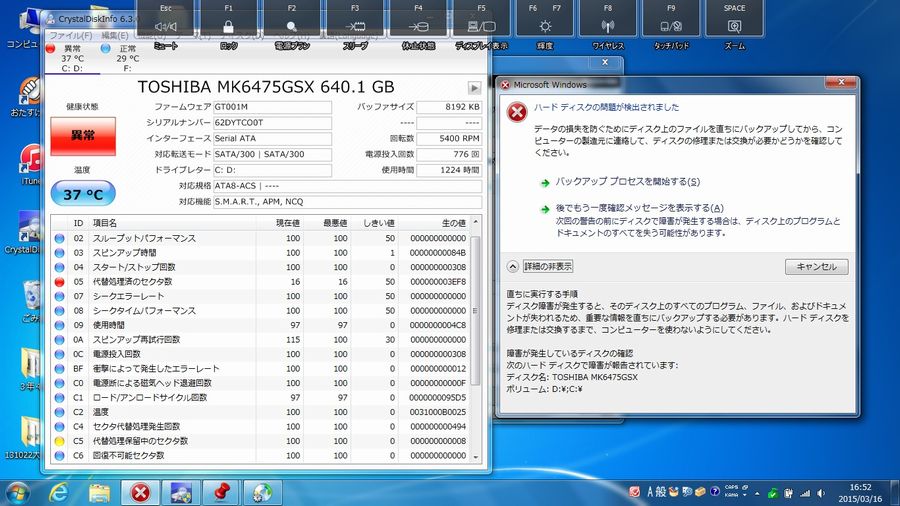Select the row スピンアップ時間
900x506 pixels.
260,252
